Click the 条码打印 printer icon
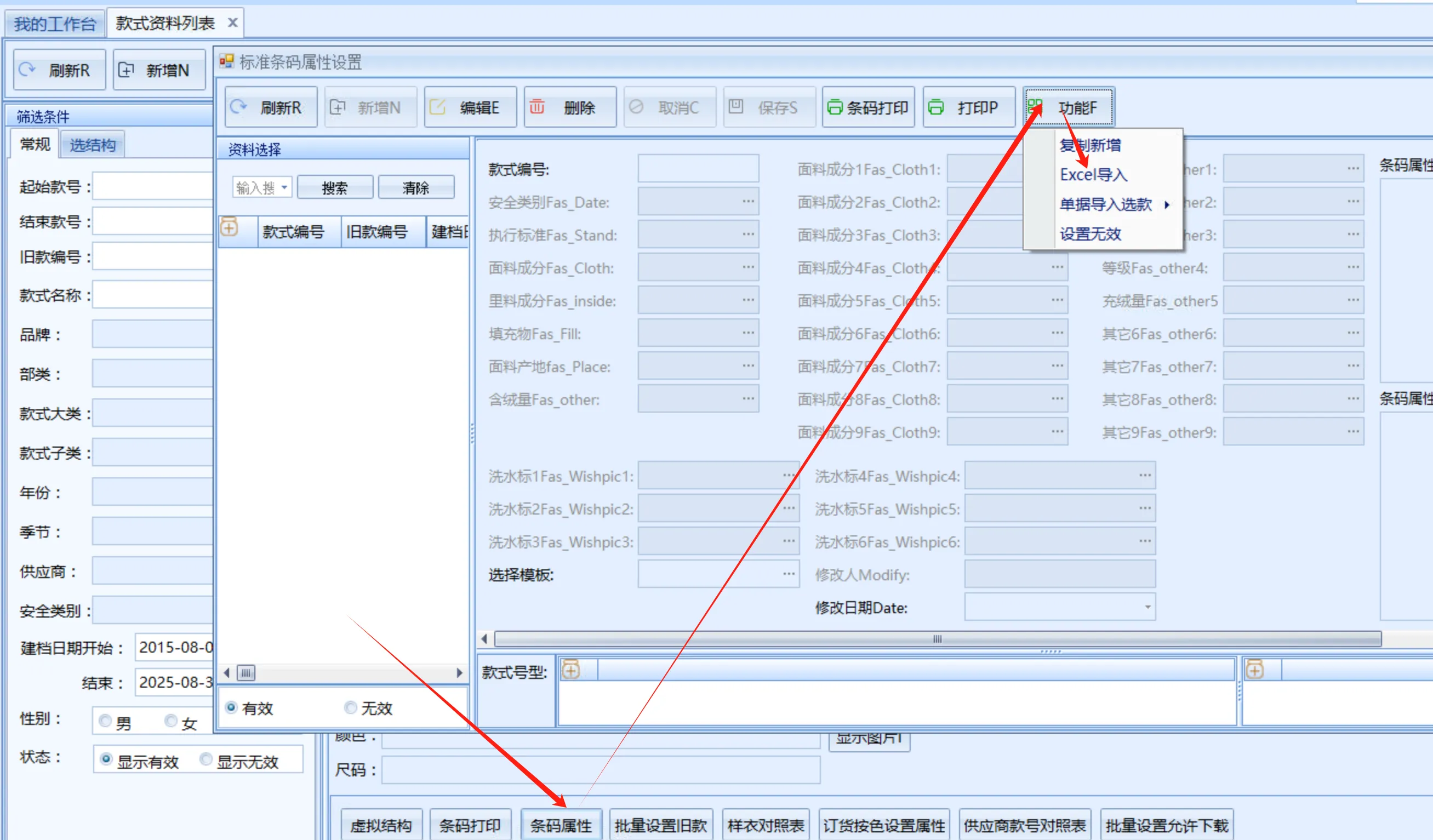This screenshot has width=1433, height=840. (x=834, y=107)
